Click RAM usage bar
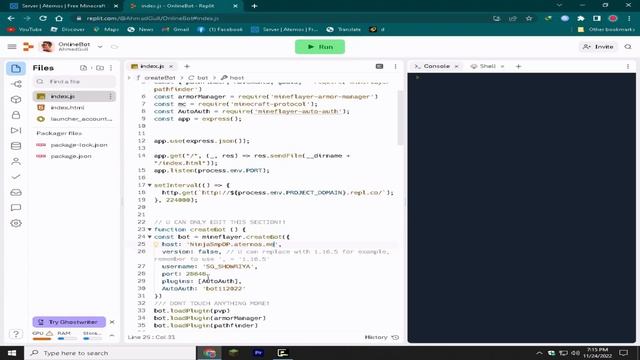This screenshot has height=360, width=640. point(67,338)
